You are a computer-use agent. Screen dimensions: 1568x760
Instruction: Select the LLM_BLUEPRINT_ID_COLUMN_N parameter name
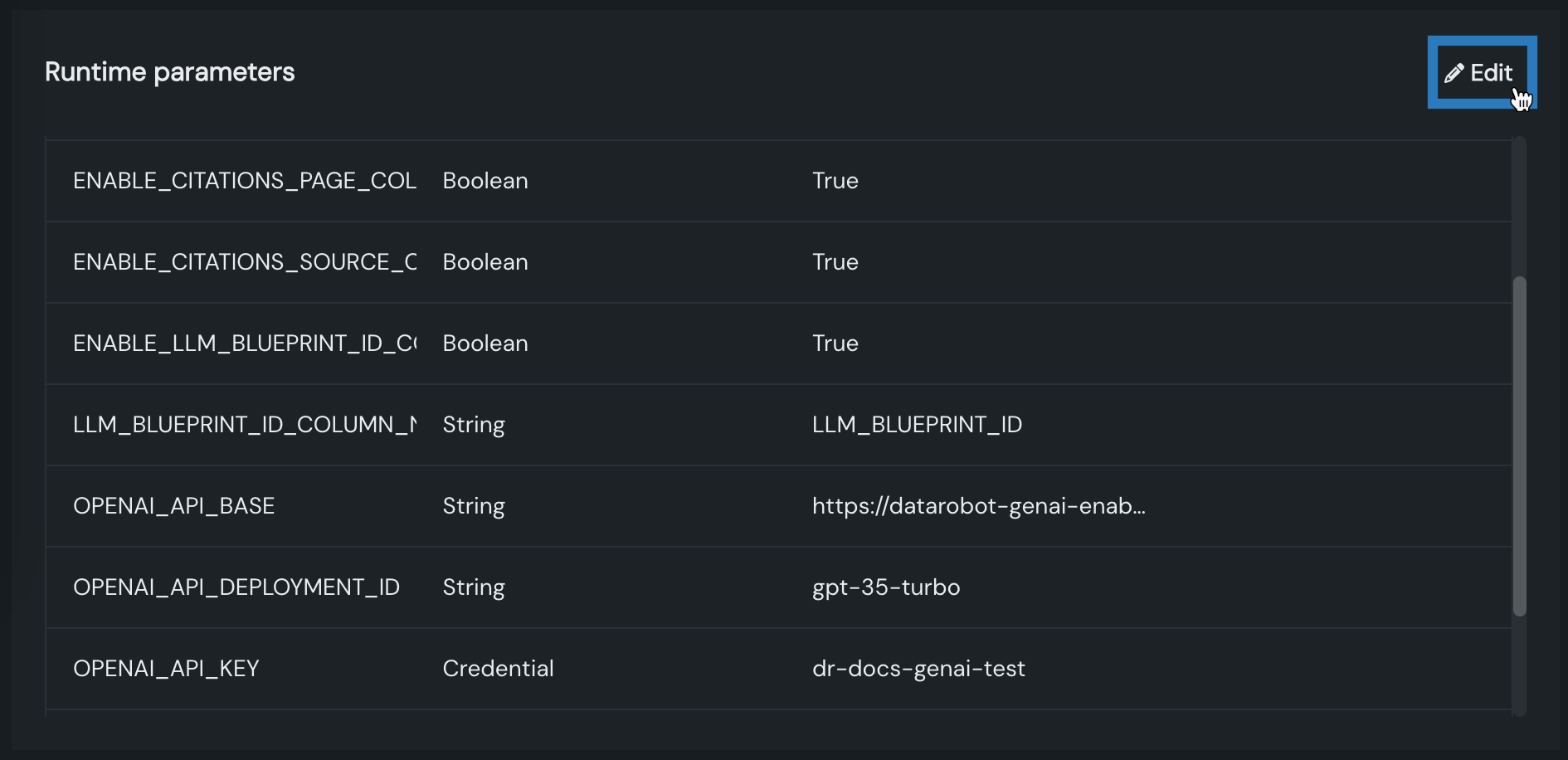[x=244, y=425]
